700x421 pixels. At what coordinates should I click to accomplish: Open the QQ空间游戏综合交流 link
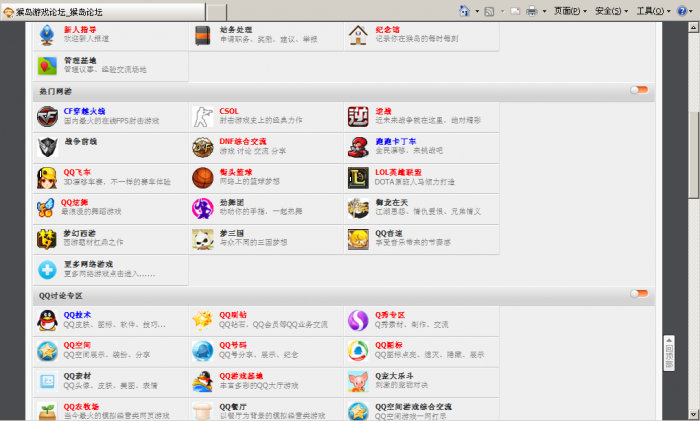(x=413, y=407)
